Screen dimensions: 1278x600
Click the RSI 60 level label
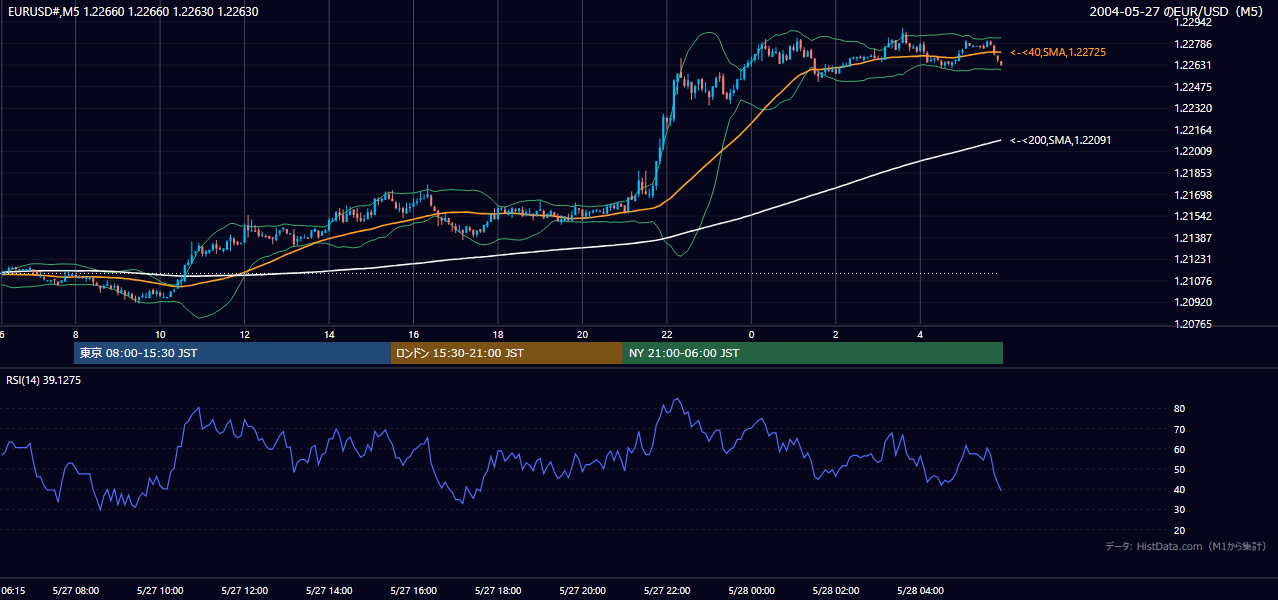1179,449
